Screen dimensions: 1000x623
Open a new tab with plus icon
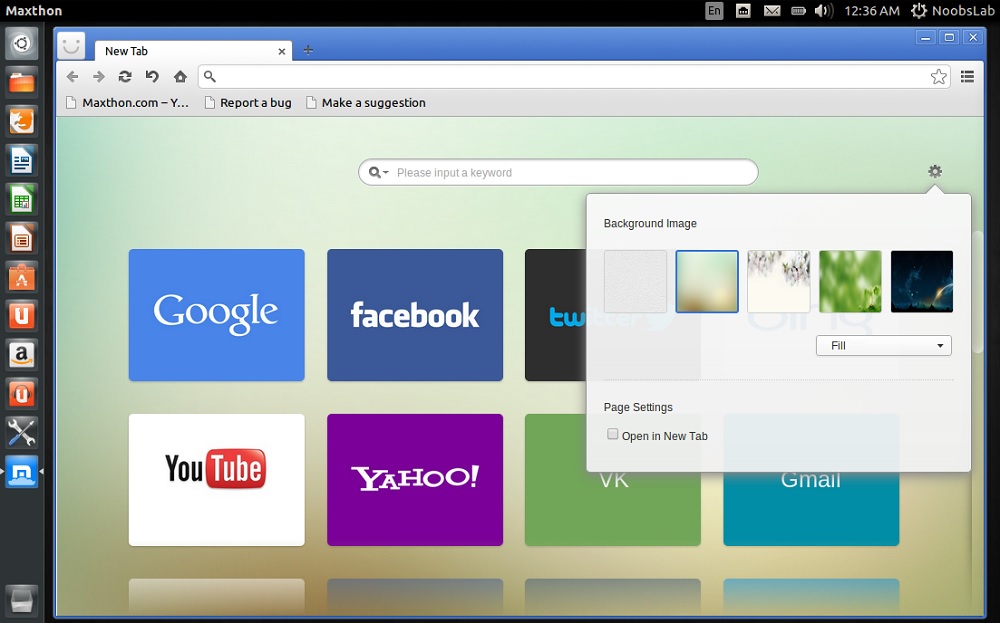pyautogui.click(x=308, y=50)
